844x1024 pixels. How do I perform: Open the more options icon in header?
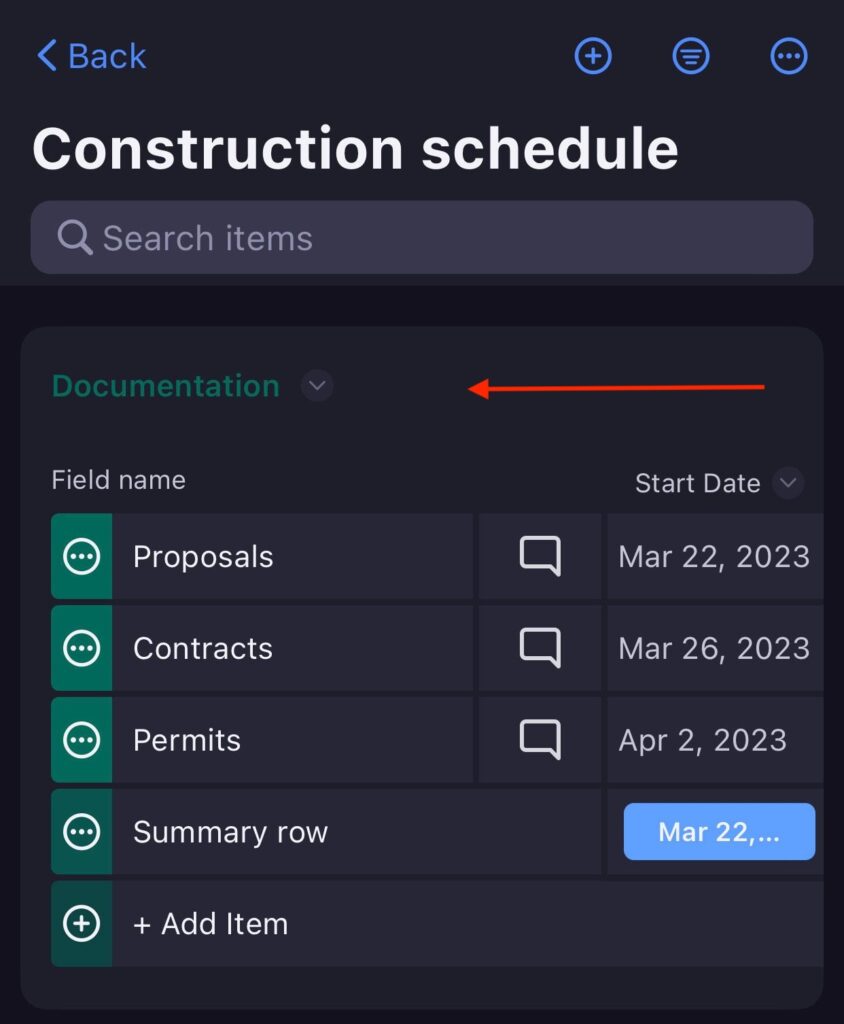(789, 57)
